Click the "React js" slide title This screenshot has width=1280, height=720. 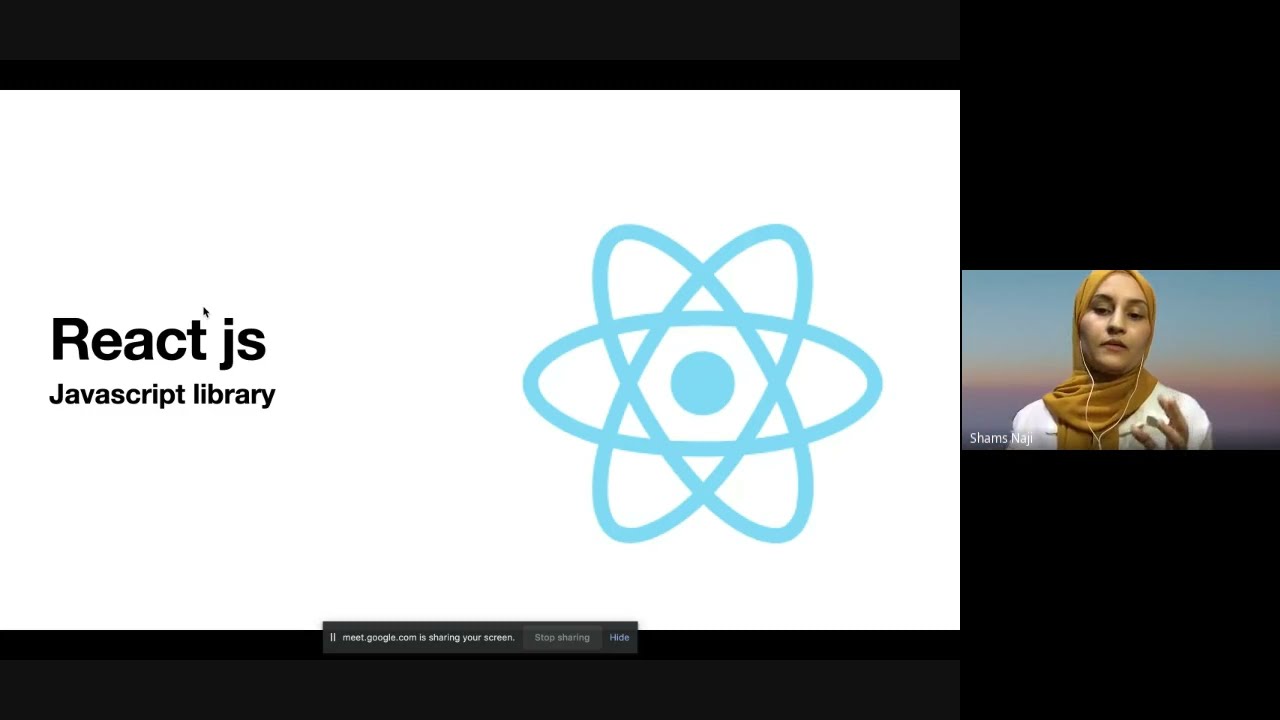click(x=158, y=340)
